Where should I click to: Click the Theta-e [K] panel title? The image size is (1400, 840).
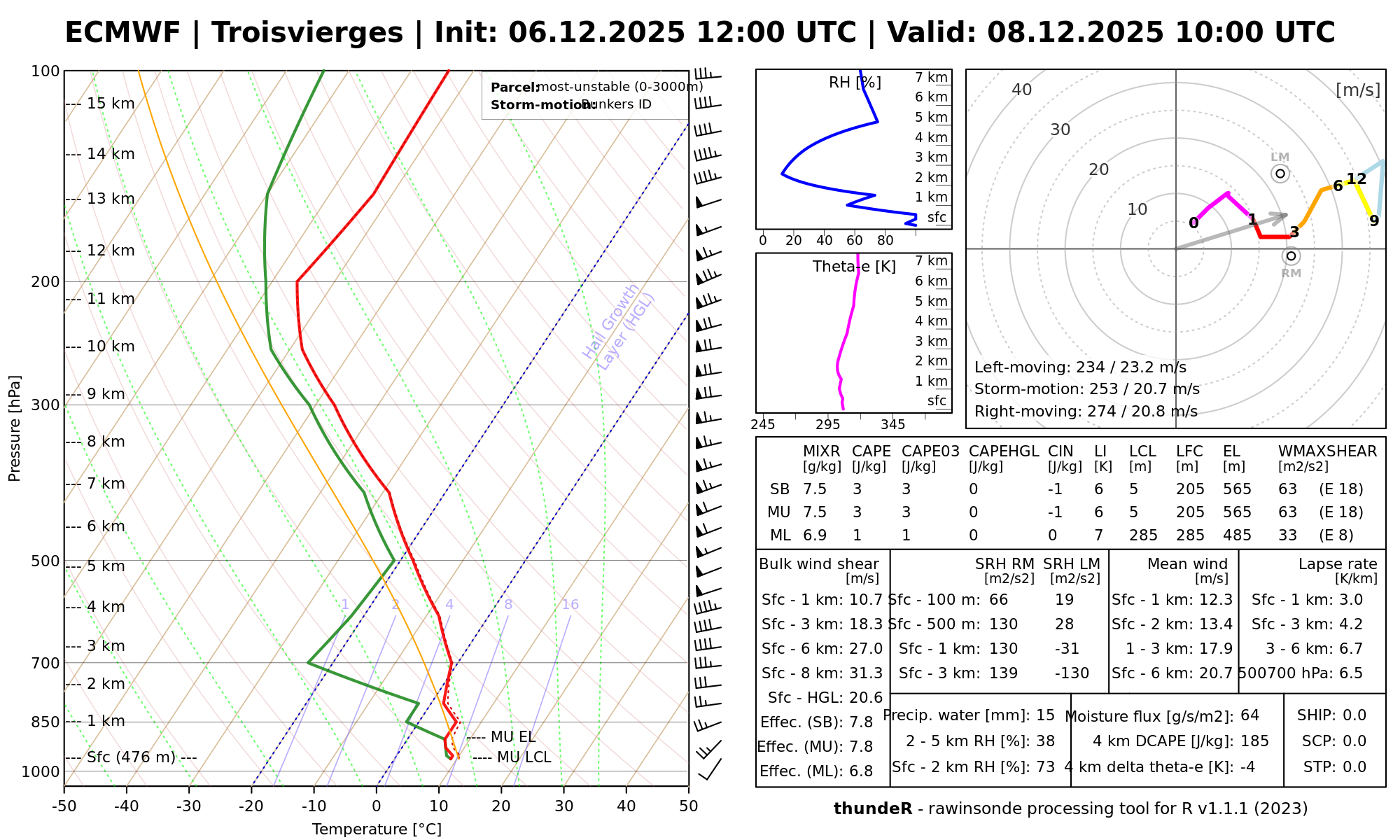pyautogui.click(x=854, y=267)
